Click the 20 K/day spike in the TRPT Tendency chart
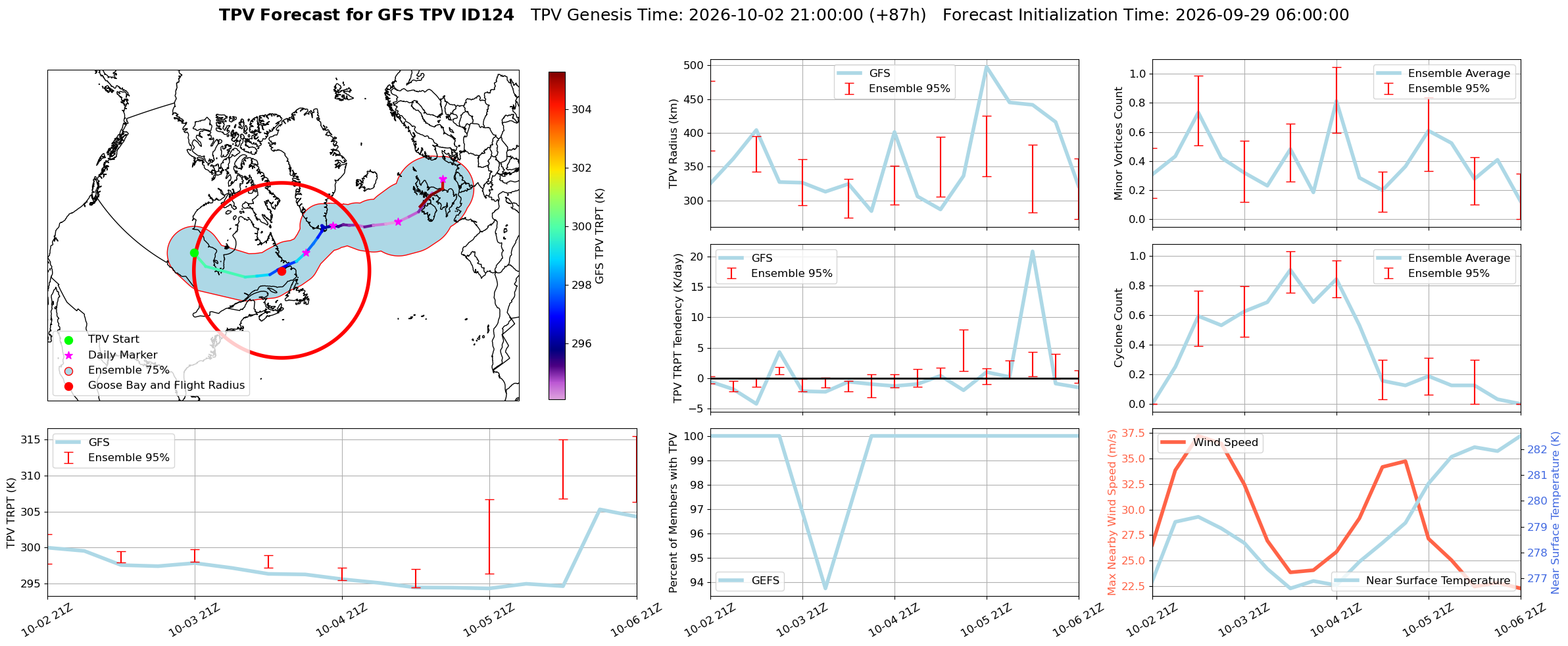1568x646 pixels. click(x=1033, y=251)
